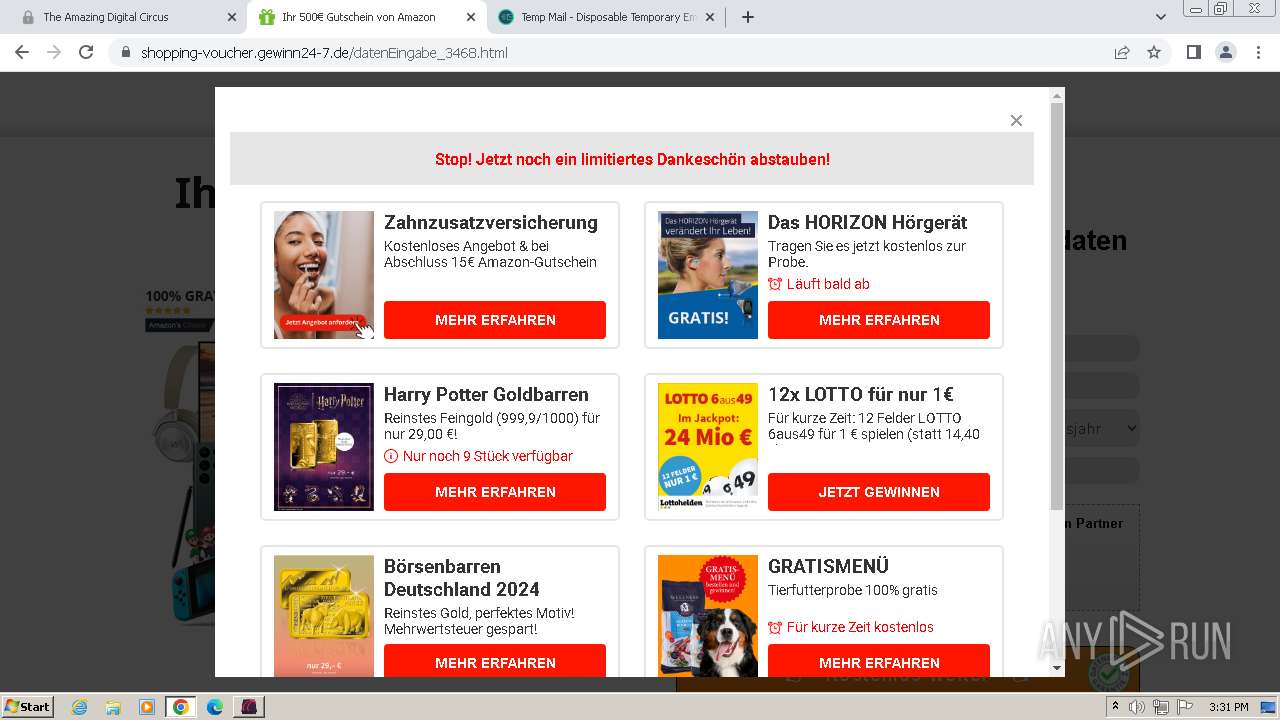Screen dimensions: 1280x720
Task: Click Mehr Erfahren for Harry Potter Goldbarren
Action: (495, 492)
